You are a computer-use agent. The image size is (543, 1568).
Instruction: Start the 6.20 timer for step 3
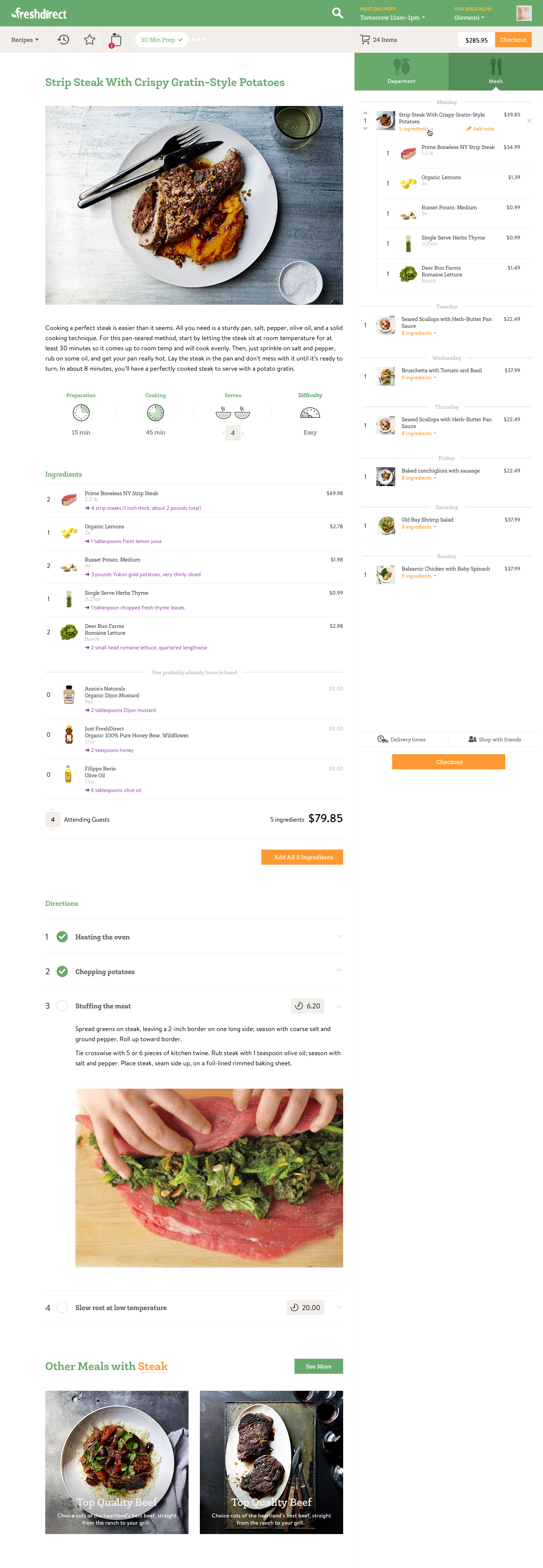coord(307,1006)
